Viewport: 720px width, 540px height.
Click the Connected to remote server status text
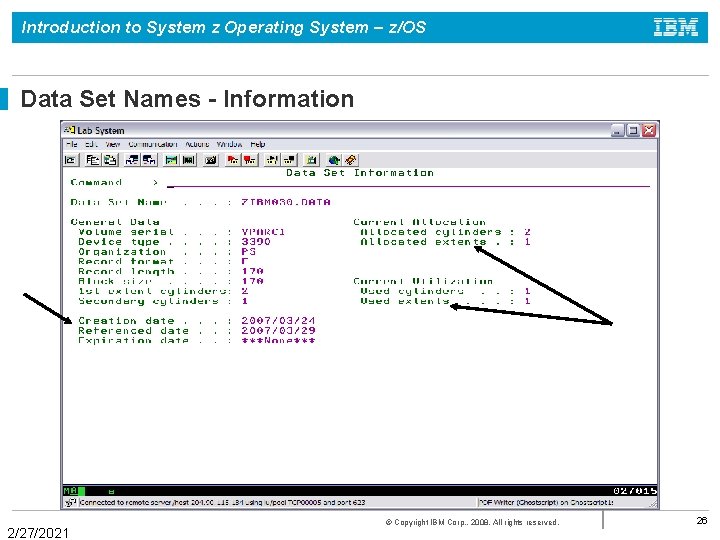[x=222, y=502]
